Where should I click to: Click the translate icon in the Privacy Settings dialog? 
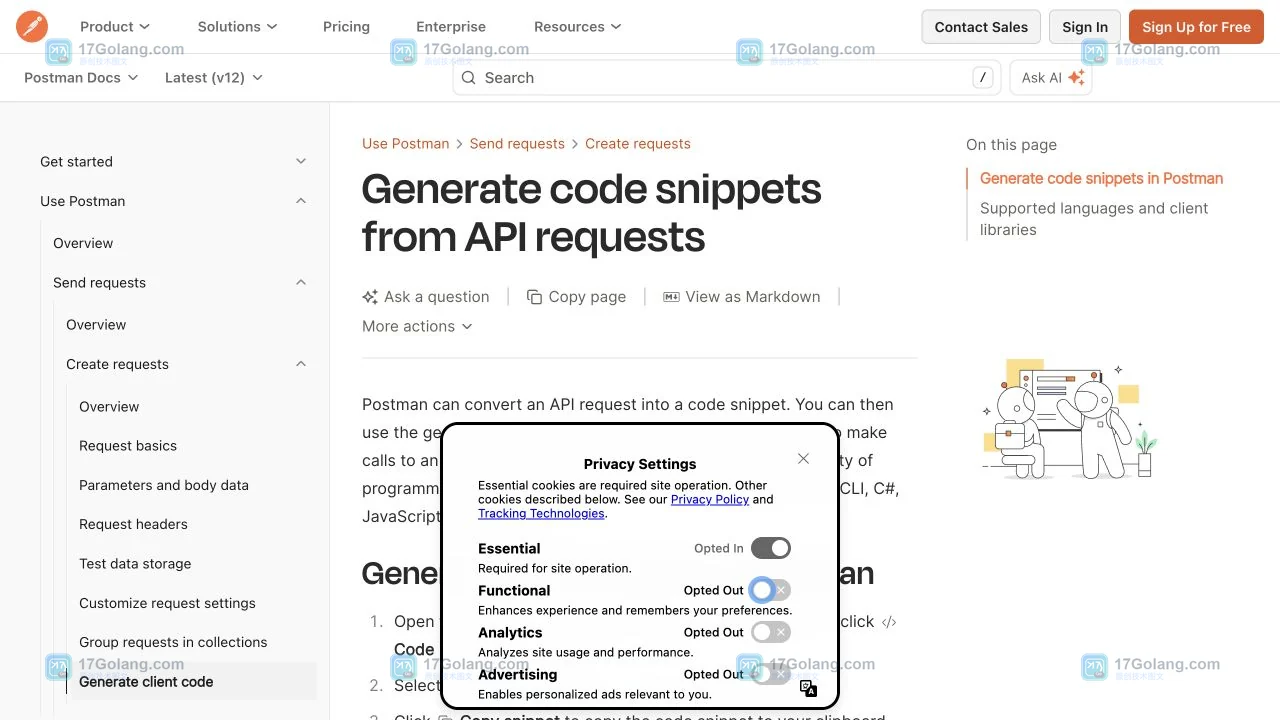click(x=809, y=688)
